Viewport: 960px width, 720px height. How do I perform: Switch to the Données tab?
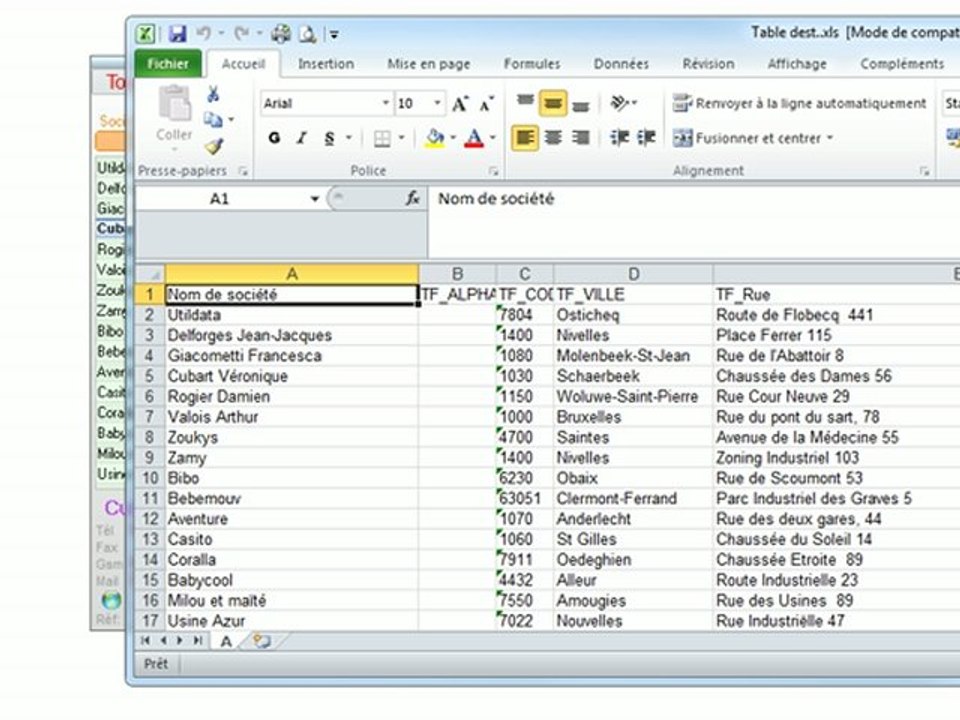621,64
